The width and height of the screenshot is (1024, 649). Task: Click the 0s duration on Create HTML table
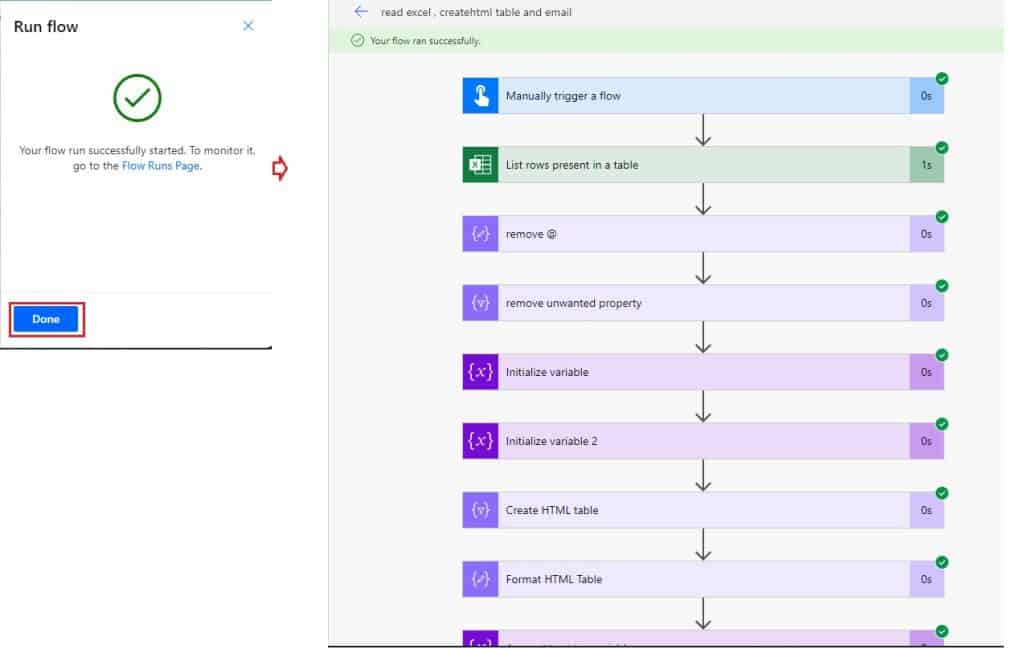click(x=926, y=510)
